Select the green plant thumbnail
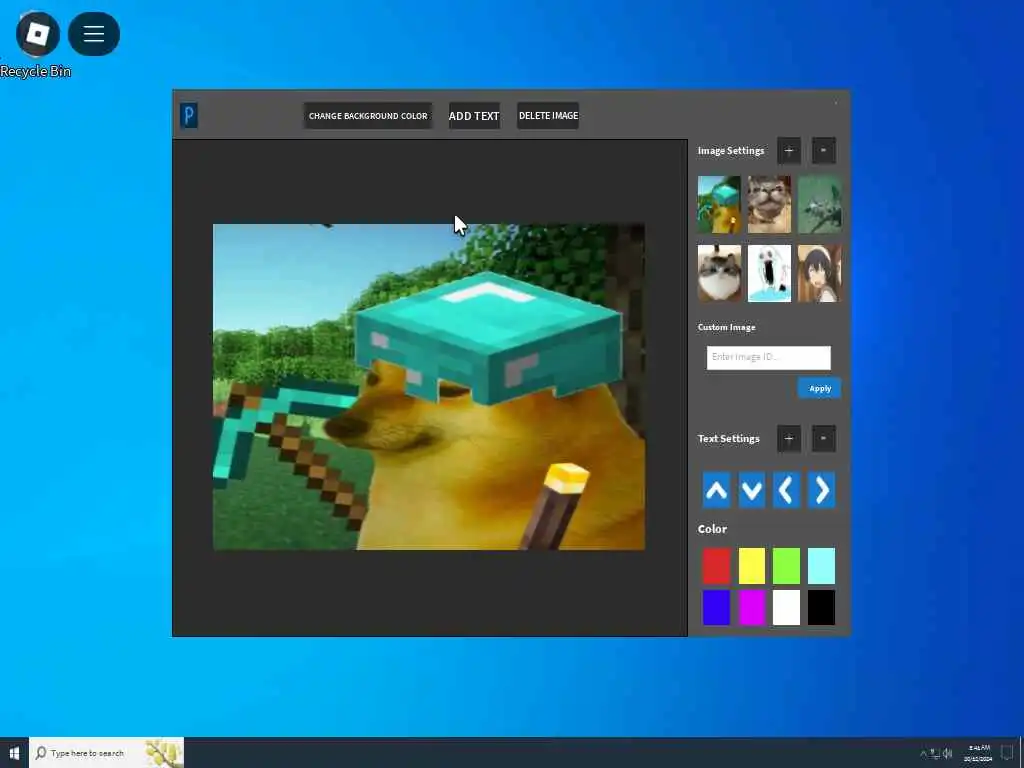This screenshot has height=768, width=1024. (x=820, y=204)
